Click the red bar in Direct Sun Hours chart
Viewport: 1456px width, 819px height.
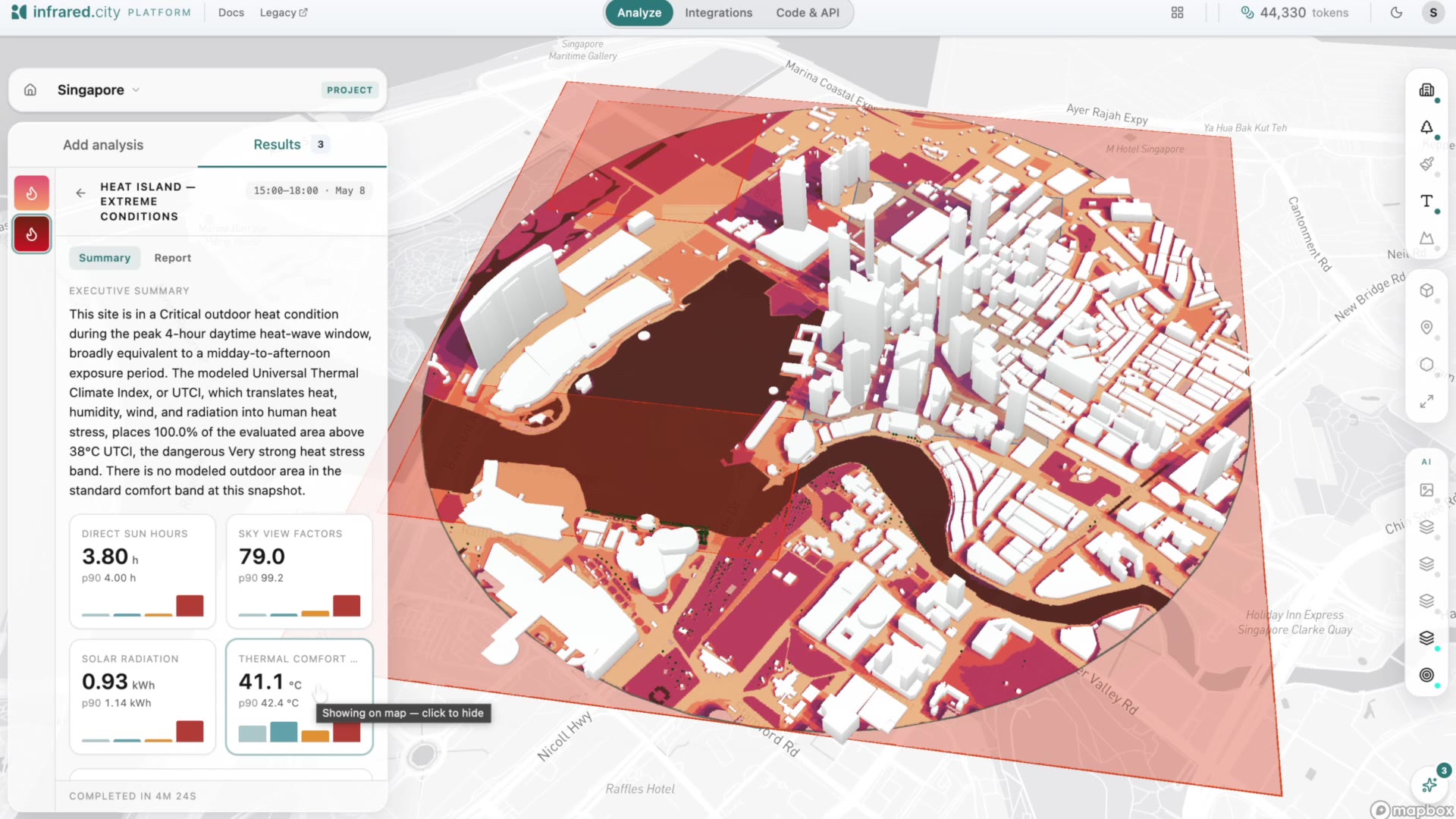[190, 606]
